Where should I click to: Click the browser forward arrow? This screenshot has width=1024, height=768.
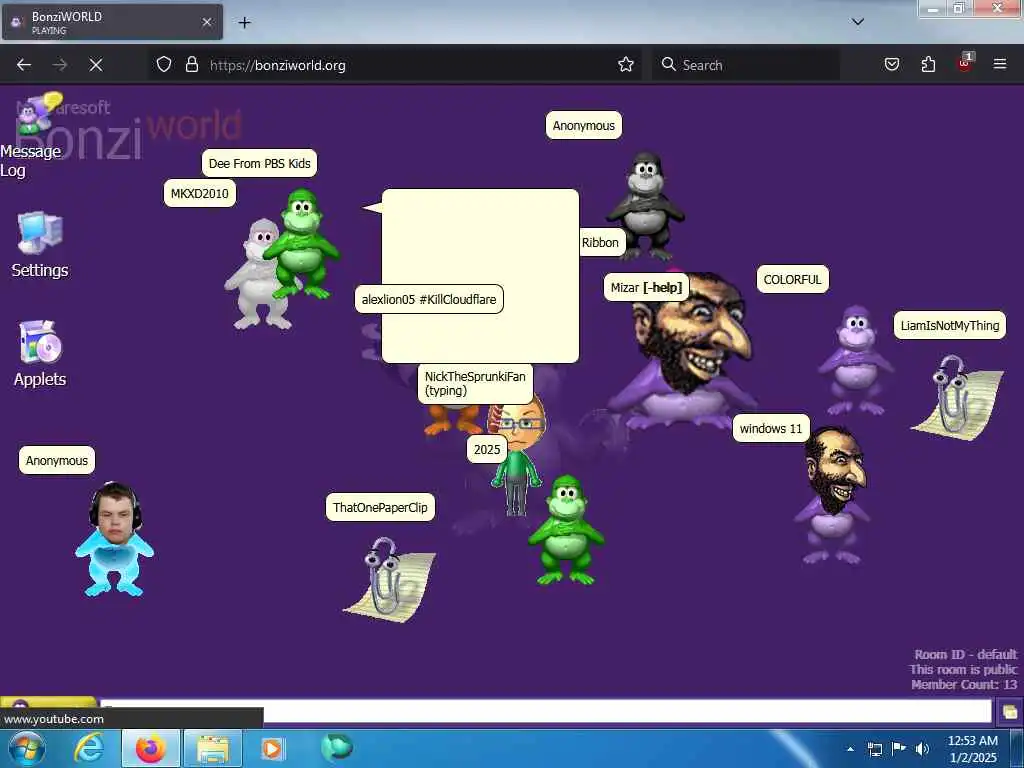point(60,65)
